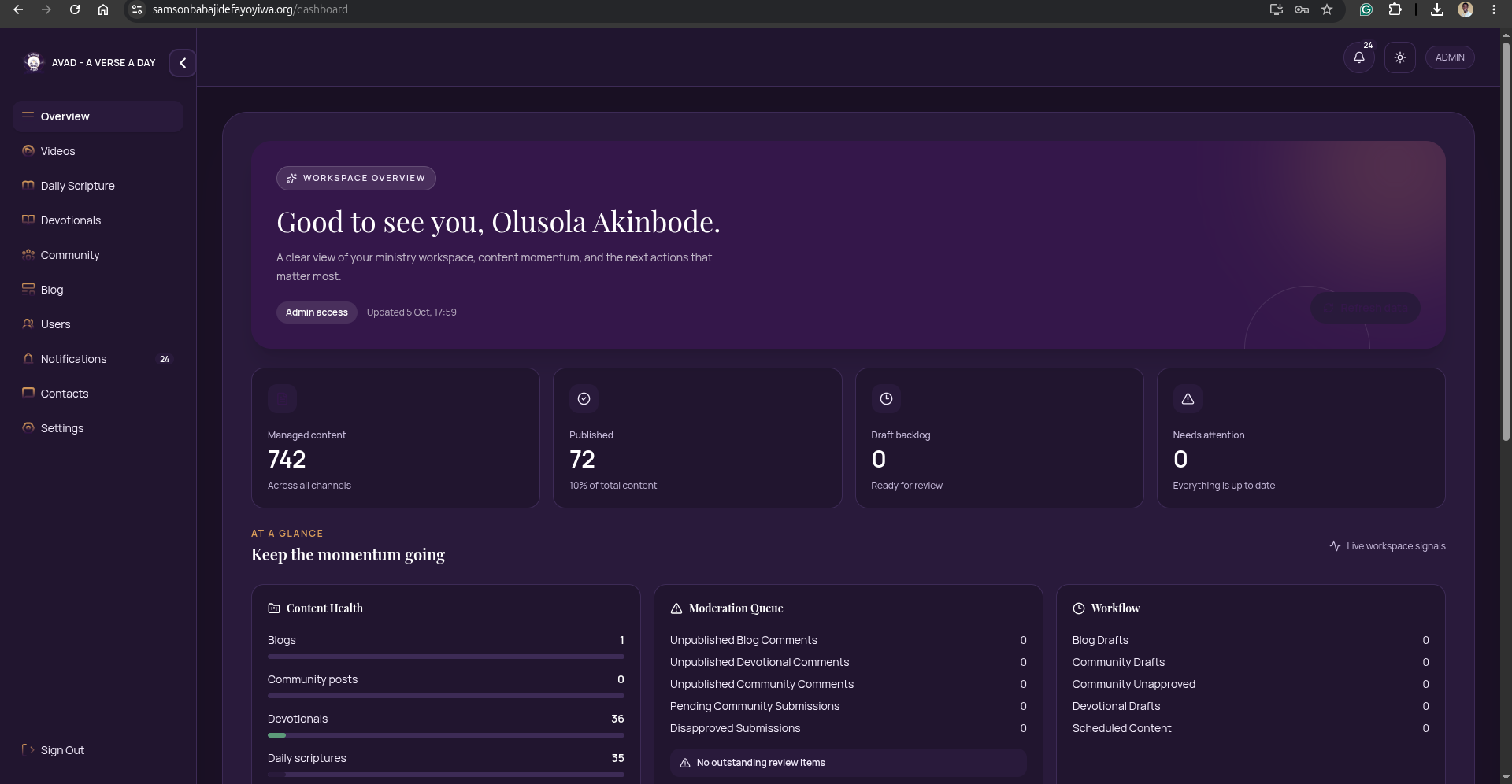Click the Draft backlog clock icon
Image resolution: width=1512 pixels, height=784 pixels.
click(x=886, y=399)
